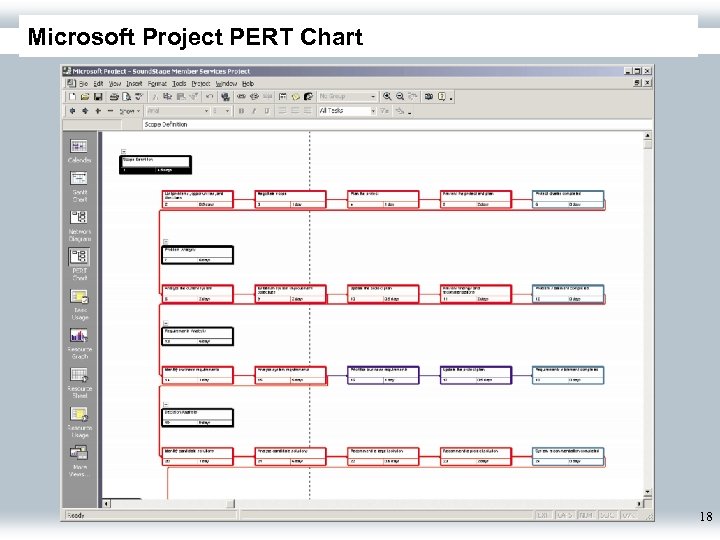Save the project with floppy icon
Screen dimensions: 720x540
[x=98, y=96]
